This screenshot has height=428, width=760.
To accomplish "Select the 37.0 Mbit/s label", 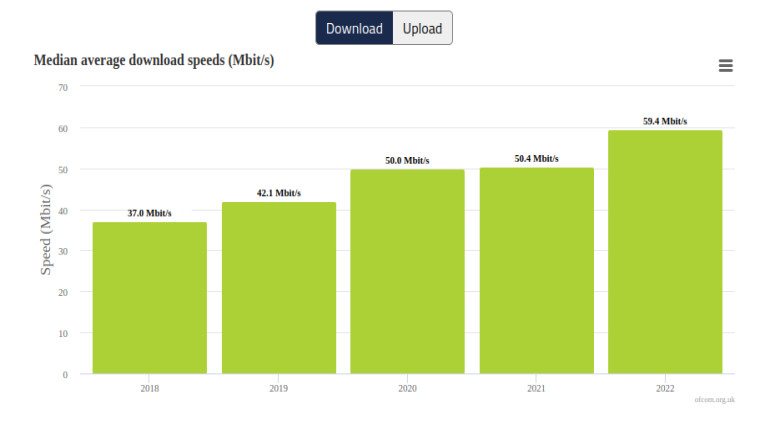I will (x=149, y=213).
